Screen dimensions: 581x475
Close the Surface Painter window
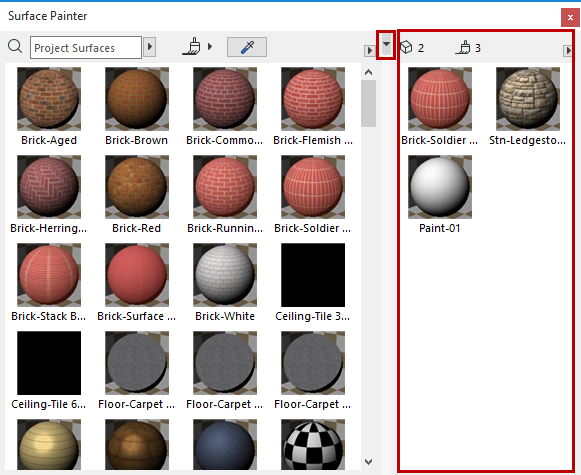click(570, 17)
